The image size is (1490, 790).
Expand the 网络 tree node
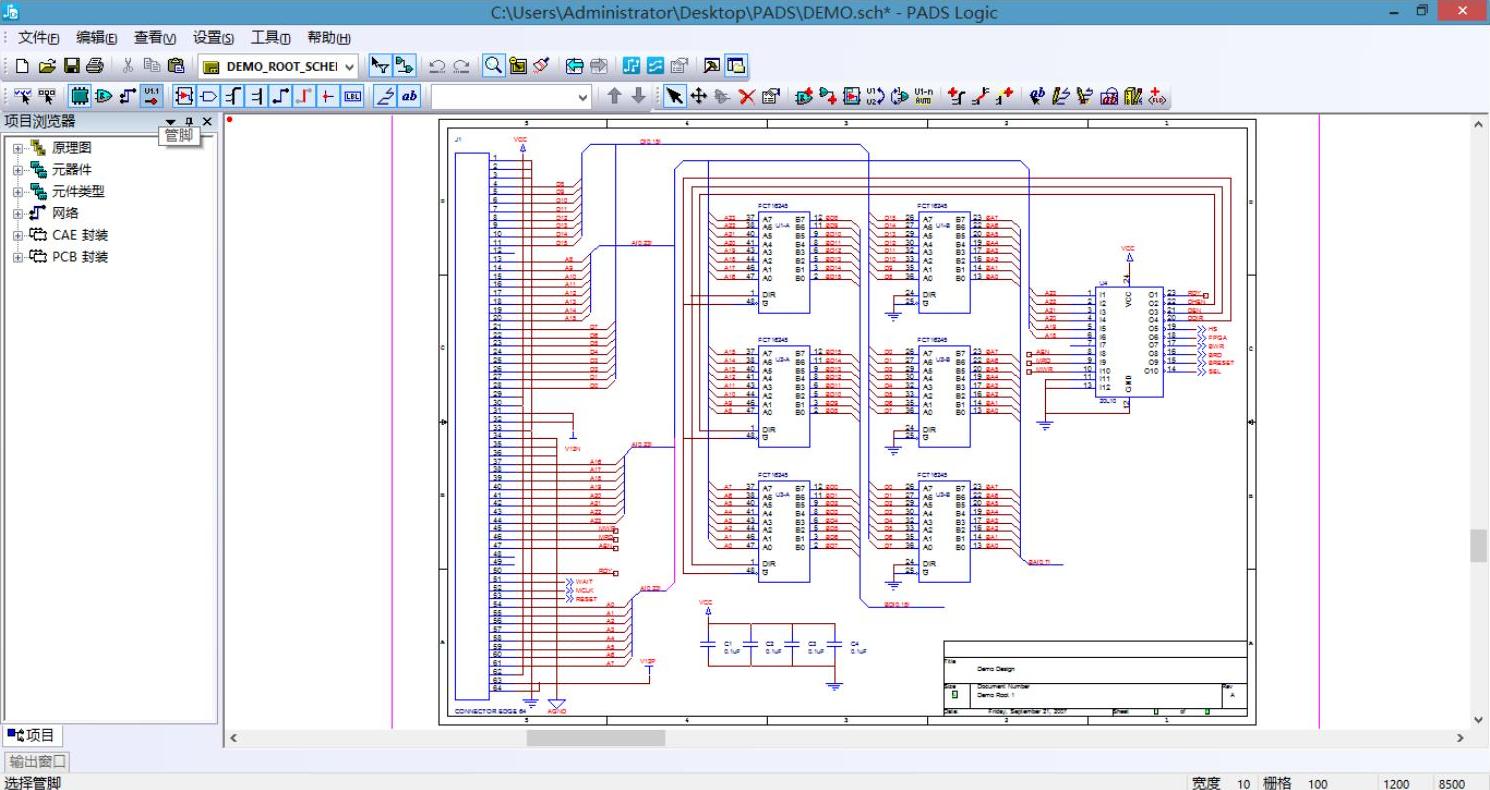[x=18, y=213]
